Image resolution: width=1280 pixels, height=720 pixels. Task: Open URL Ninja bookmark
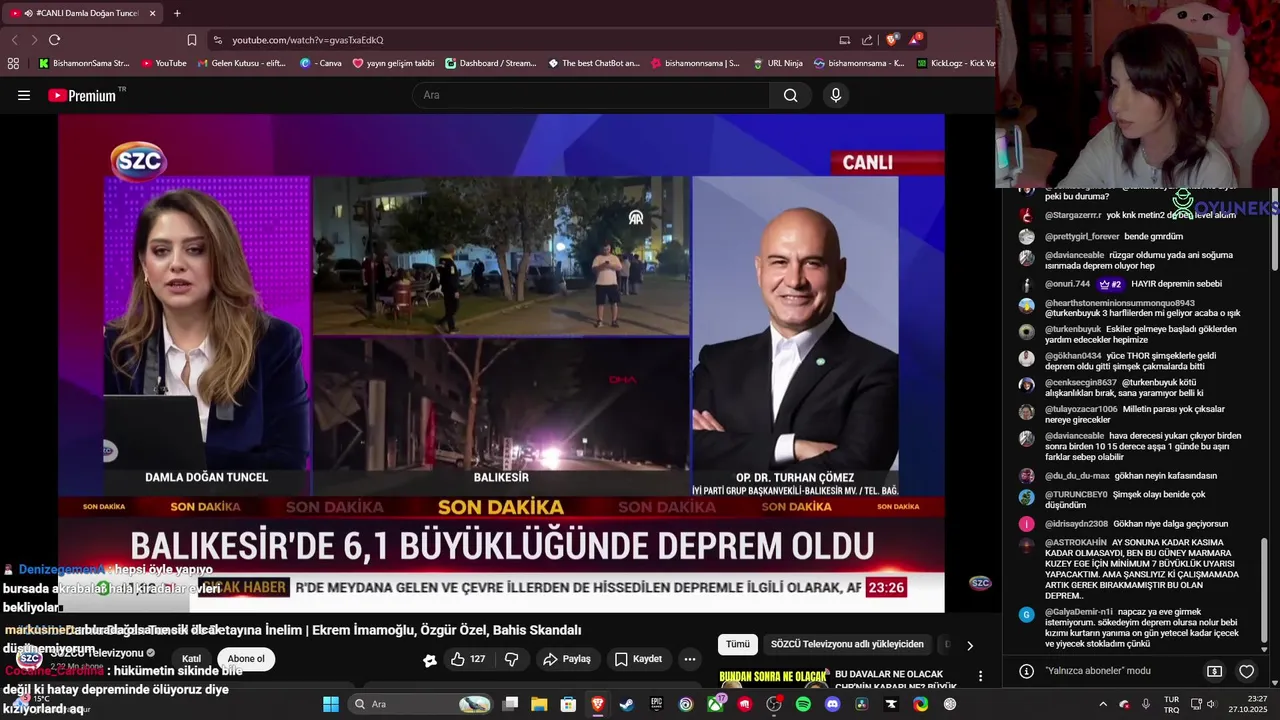(777, 63)
